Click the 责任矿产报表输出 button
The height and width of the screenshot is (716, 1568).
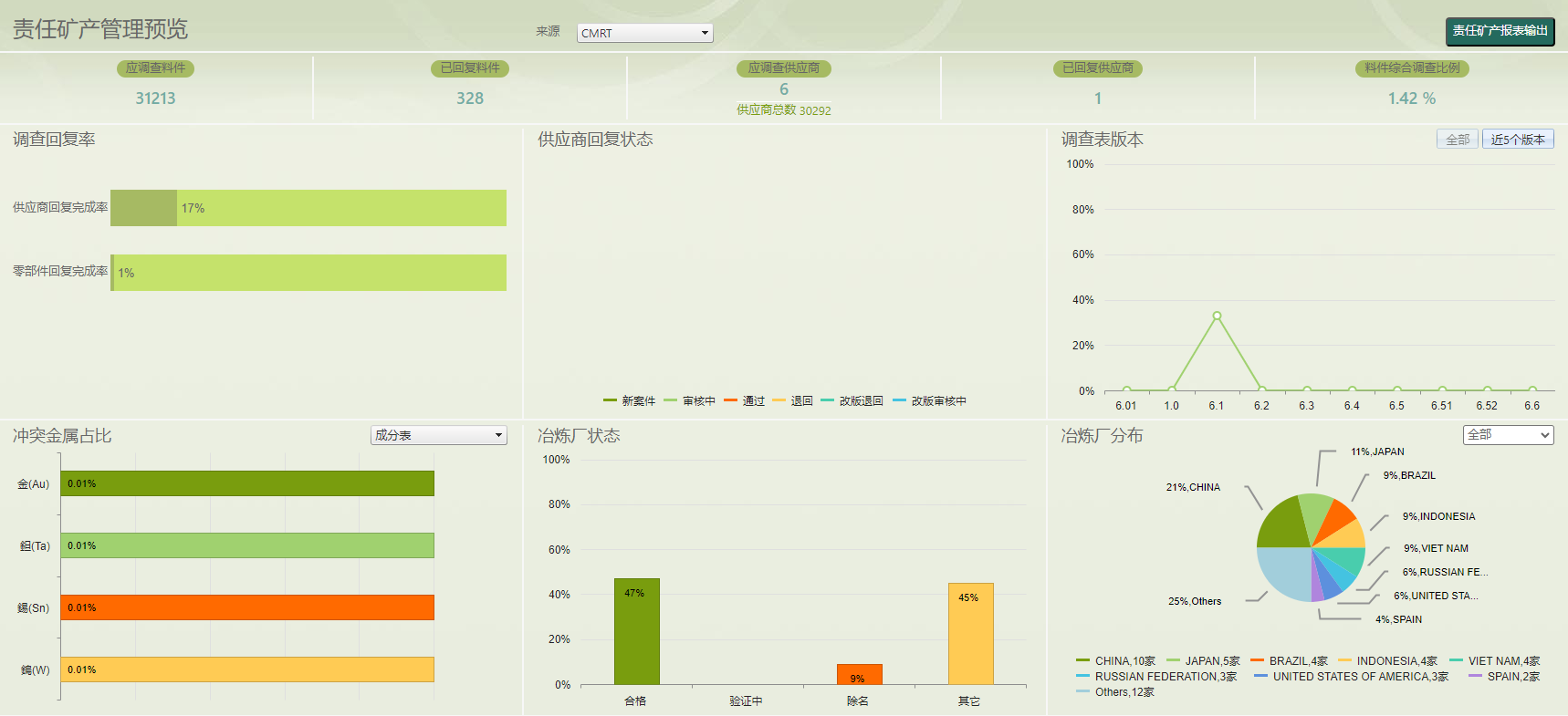tap(1500, 31)
